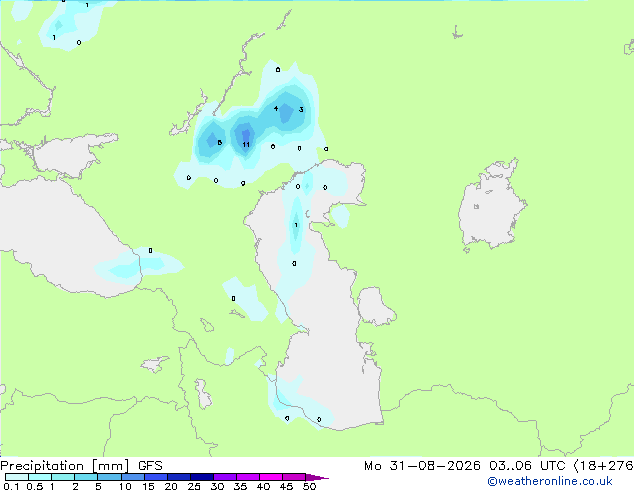
Task: Click the '10' legend label
Action: [125, 486]
